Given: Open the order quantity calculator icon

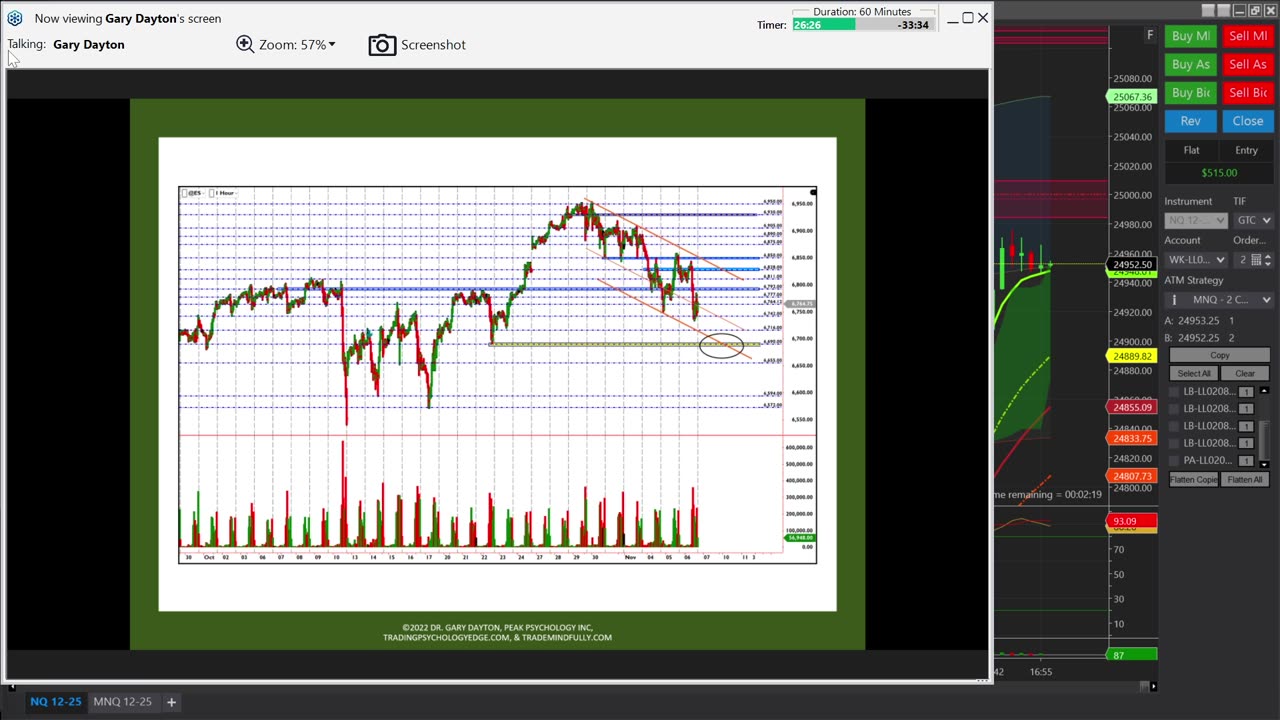Looking at the screenshot, I should [1256, 260].
